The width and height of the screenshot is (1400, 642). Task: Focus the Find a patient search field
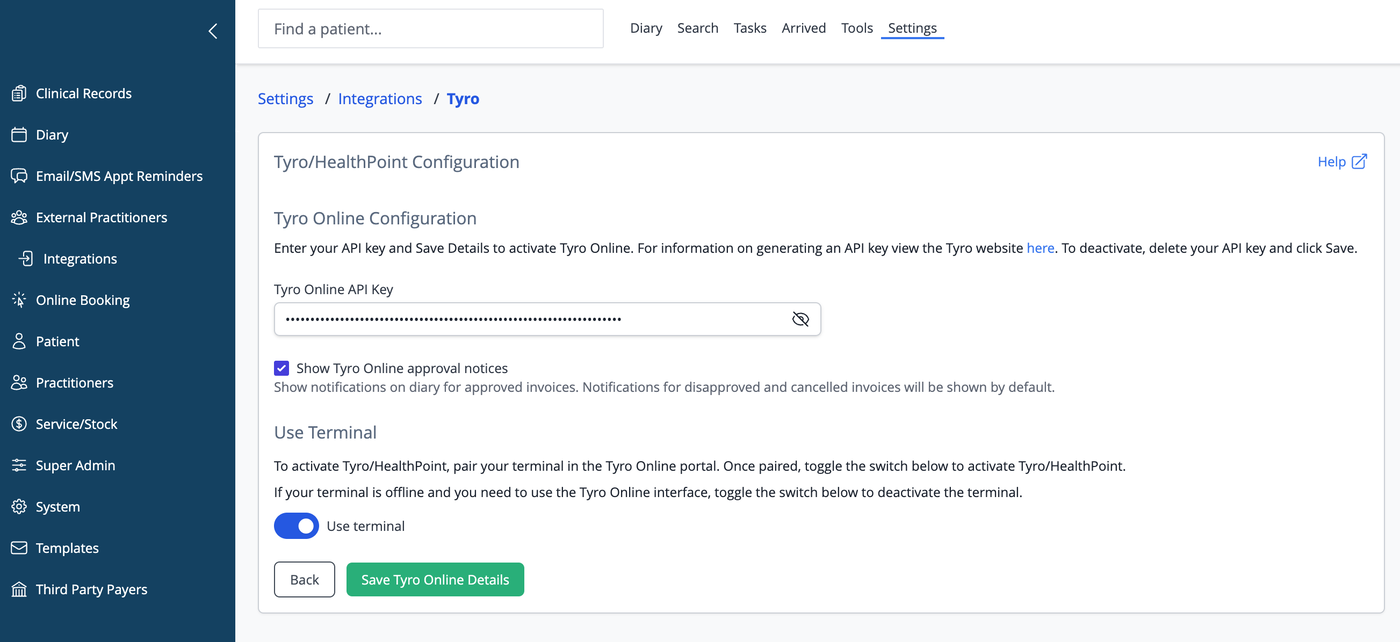tap(430, 29)
